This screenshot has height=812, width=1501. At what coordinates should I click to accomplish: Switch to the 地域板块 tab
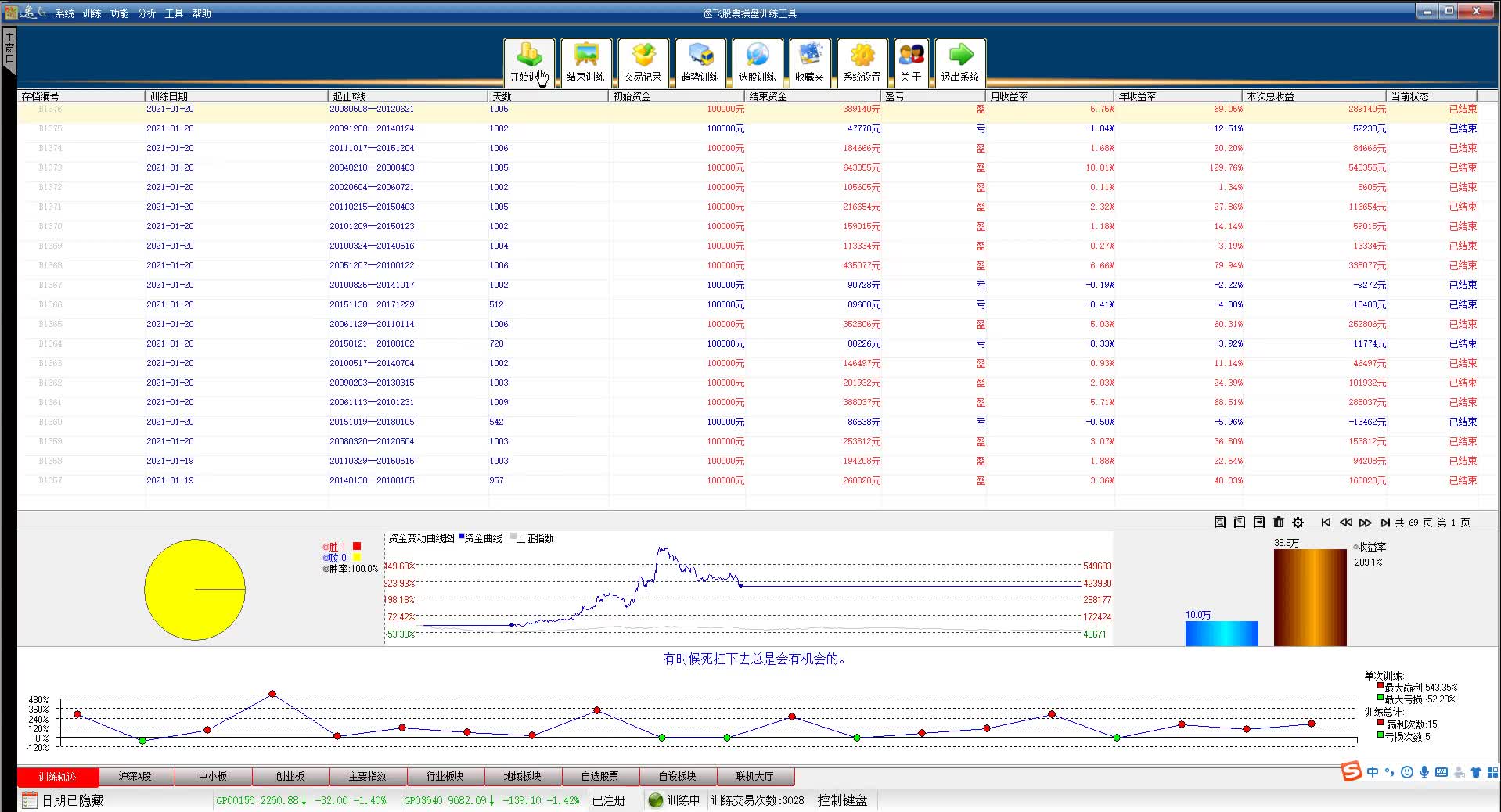point(523,777)
